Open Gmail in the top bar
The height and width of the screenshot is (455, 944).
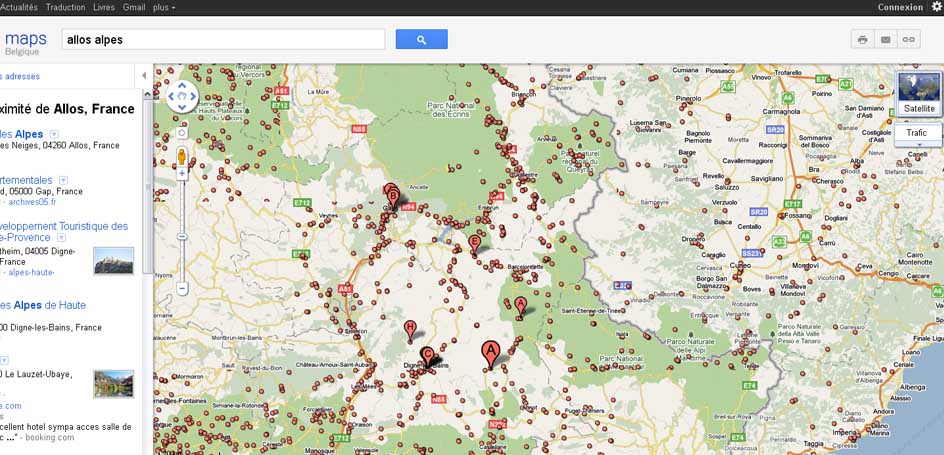coord(134,7)
